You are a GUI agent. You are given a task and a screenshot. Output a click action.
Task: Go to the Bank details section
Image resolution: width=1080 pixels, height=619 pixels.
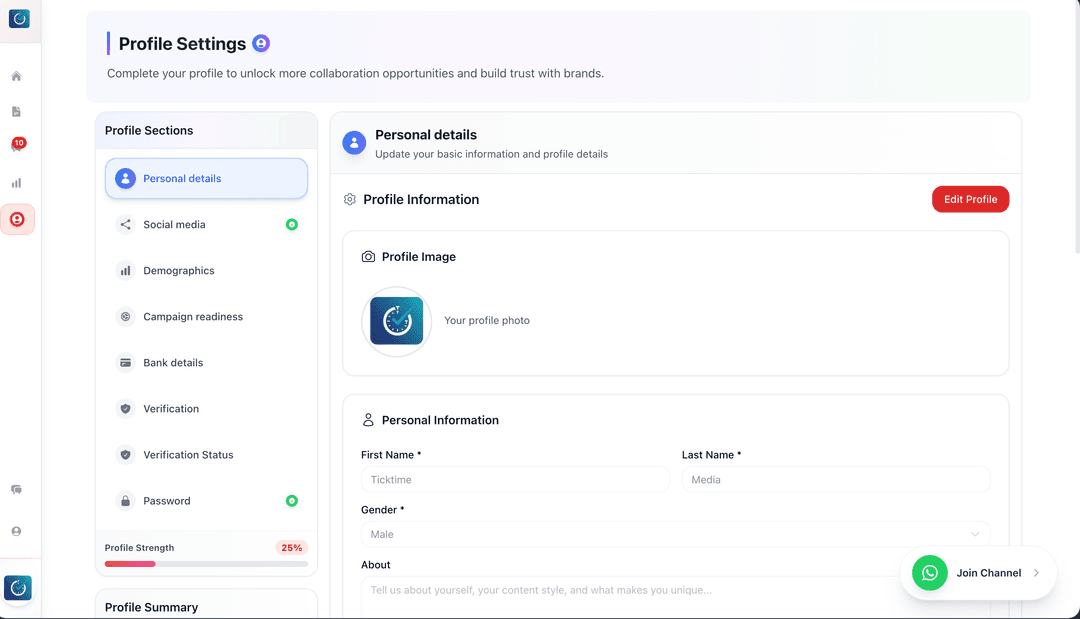[x=206, y=363]
